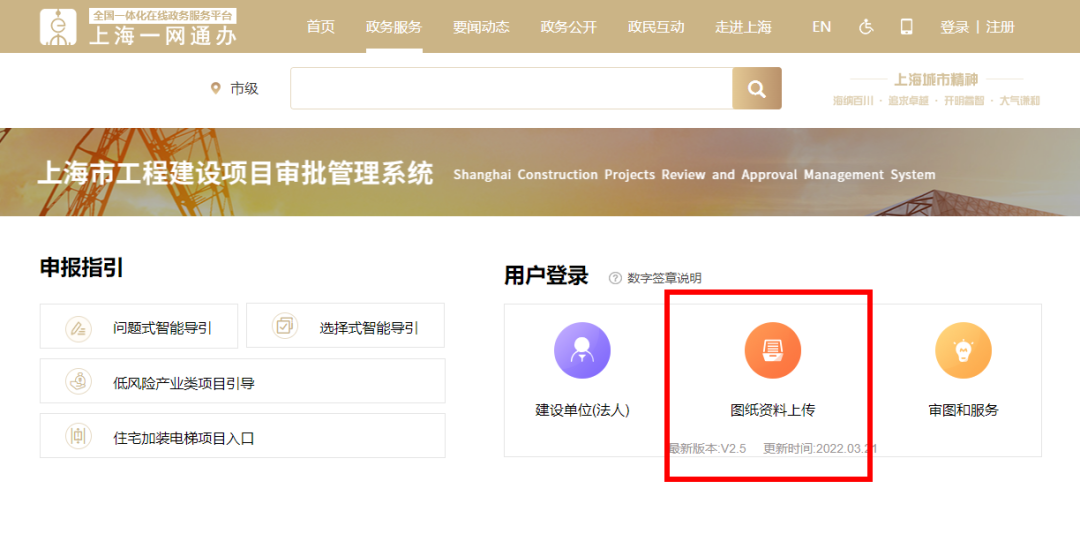Click the 登录 link
Screen dimensions: 1080x537
(x=955, y=28)
